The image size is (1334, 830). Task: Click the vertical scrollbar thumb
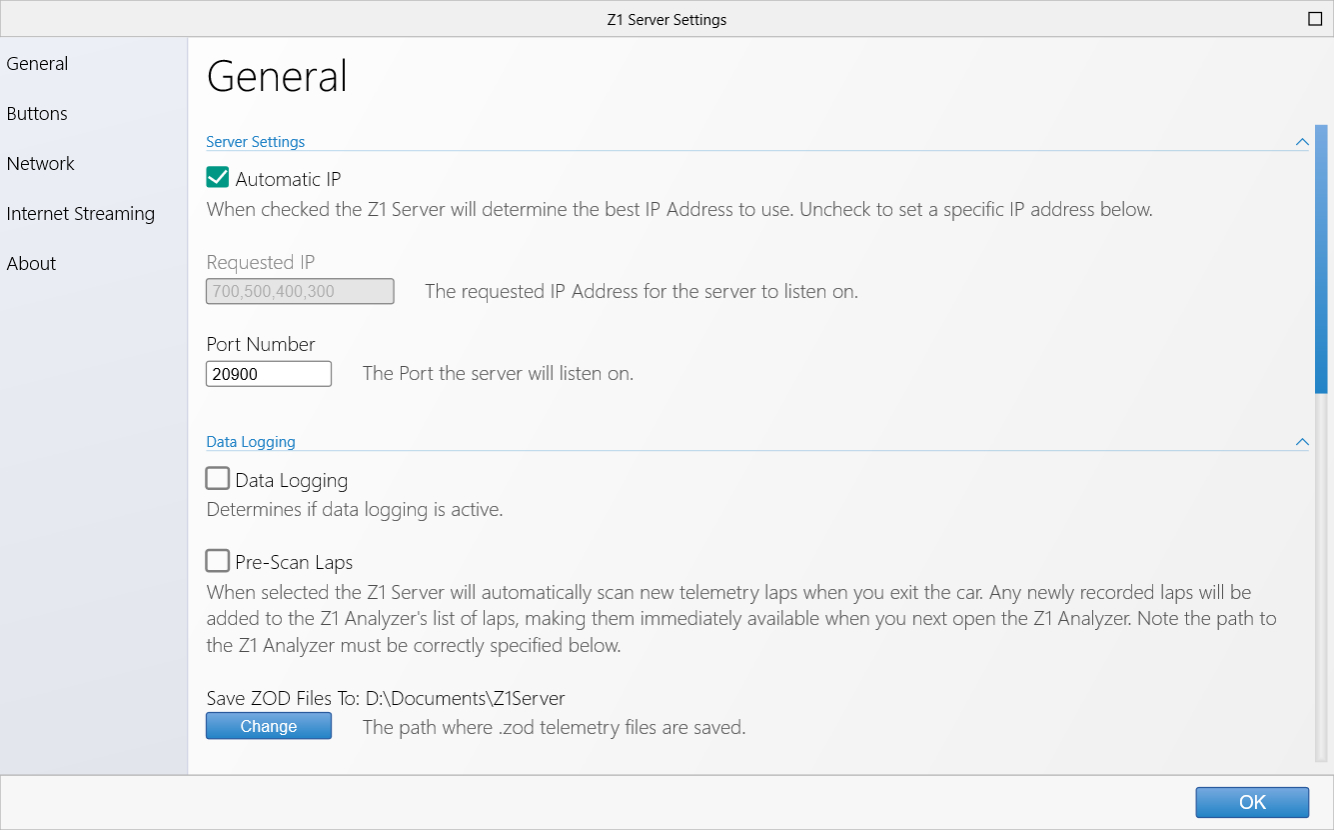[x=1321, y=260]
